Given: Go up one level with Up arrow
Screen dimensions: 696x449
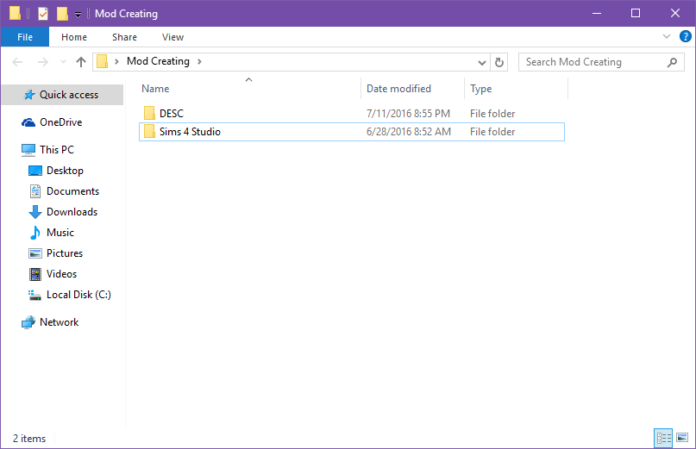Looking at the screenshot, I should pos(81,62).
